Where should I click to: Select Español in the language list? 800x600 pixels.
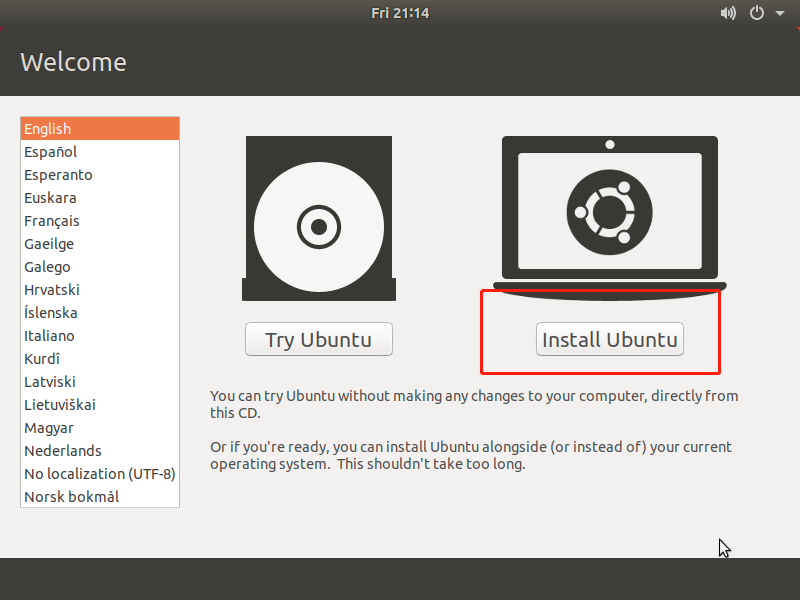tap(100, 152)
